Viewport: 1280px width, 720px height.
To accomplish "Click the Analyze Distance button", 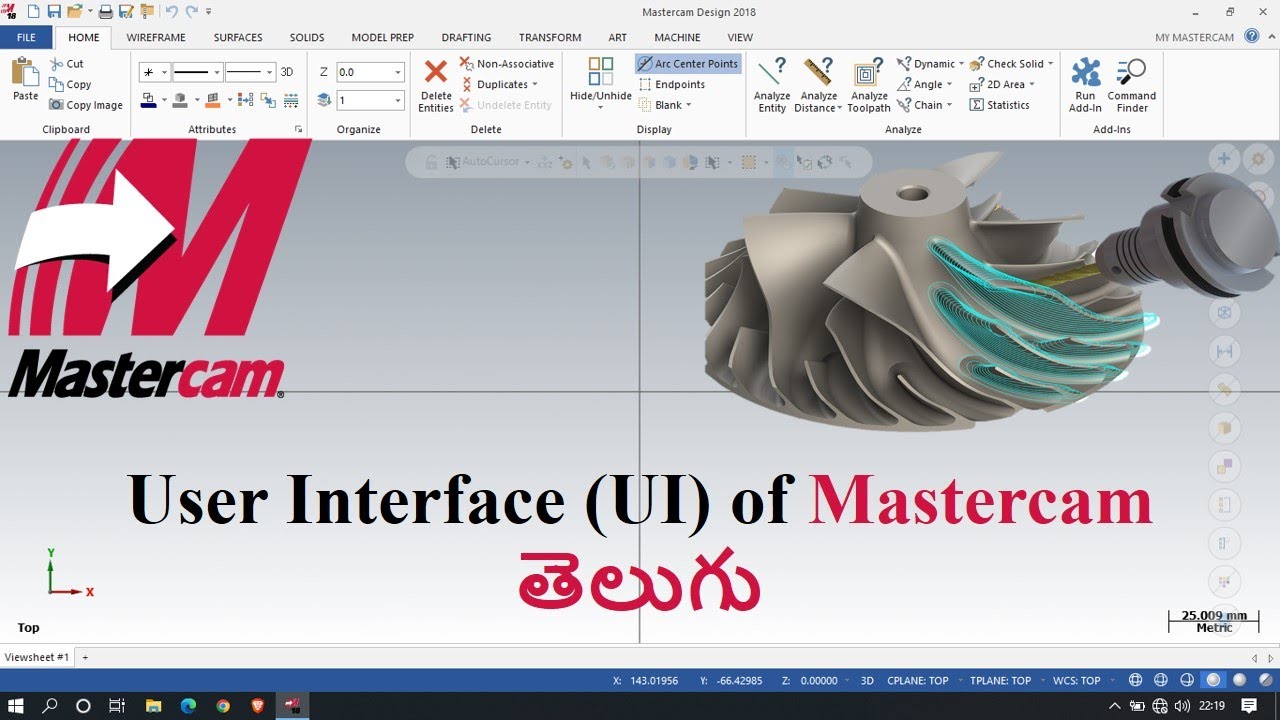I will [819, 85].
